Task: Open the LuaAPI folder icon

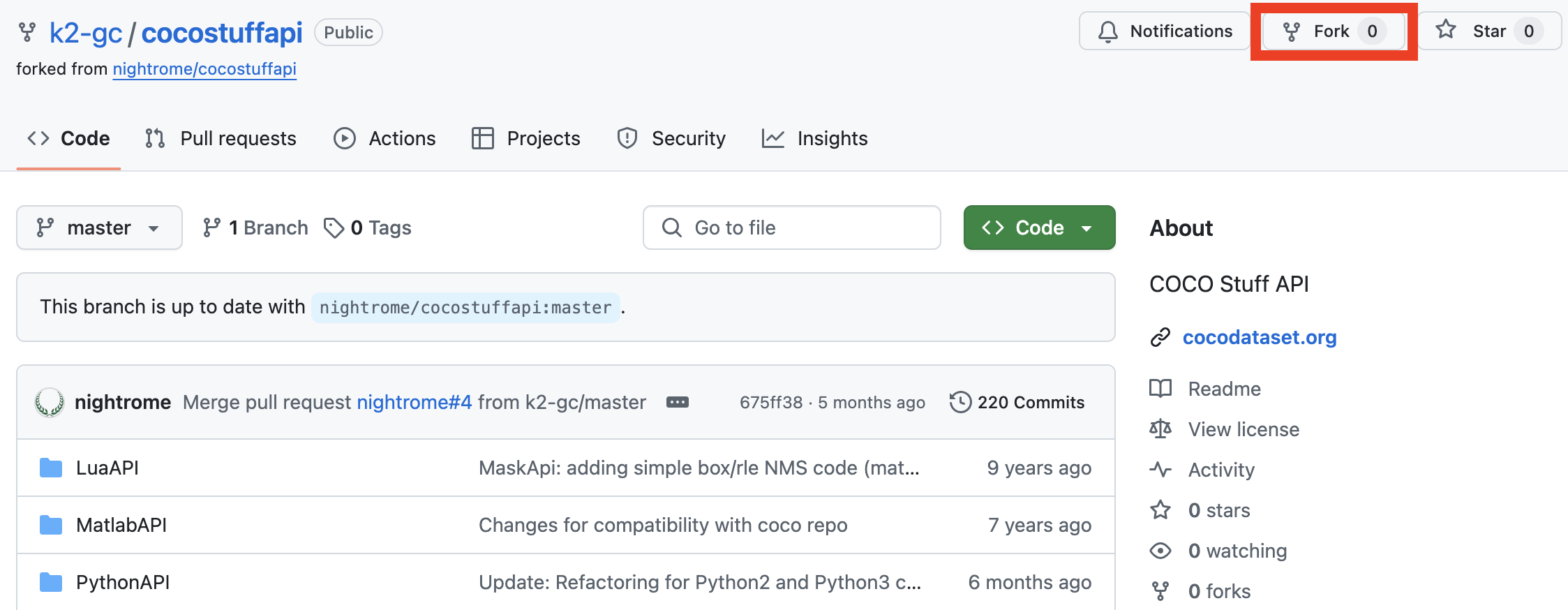Action: click(51, 468)
